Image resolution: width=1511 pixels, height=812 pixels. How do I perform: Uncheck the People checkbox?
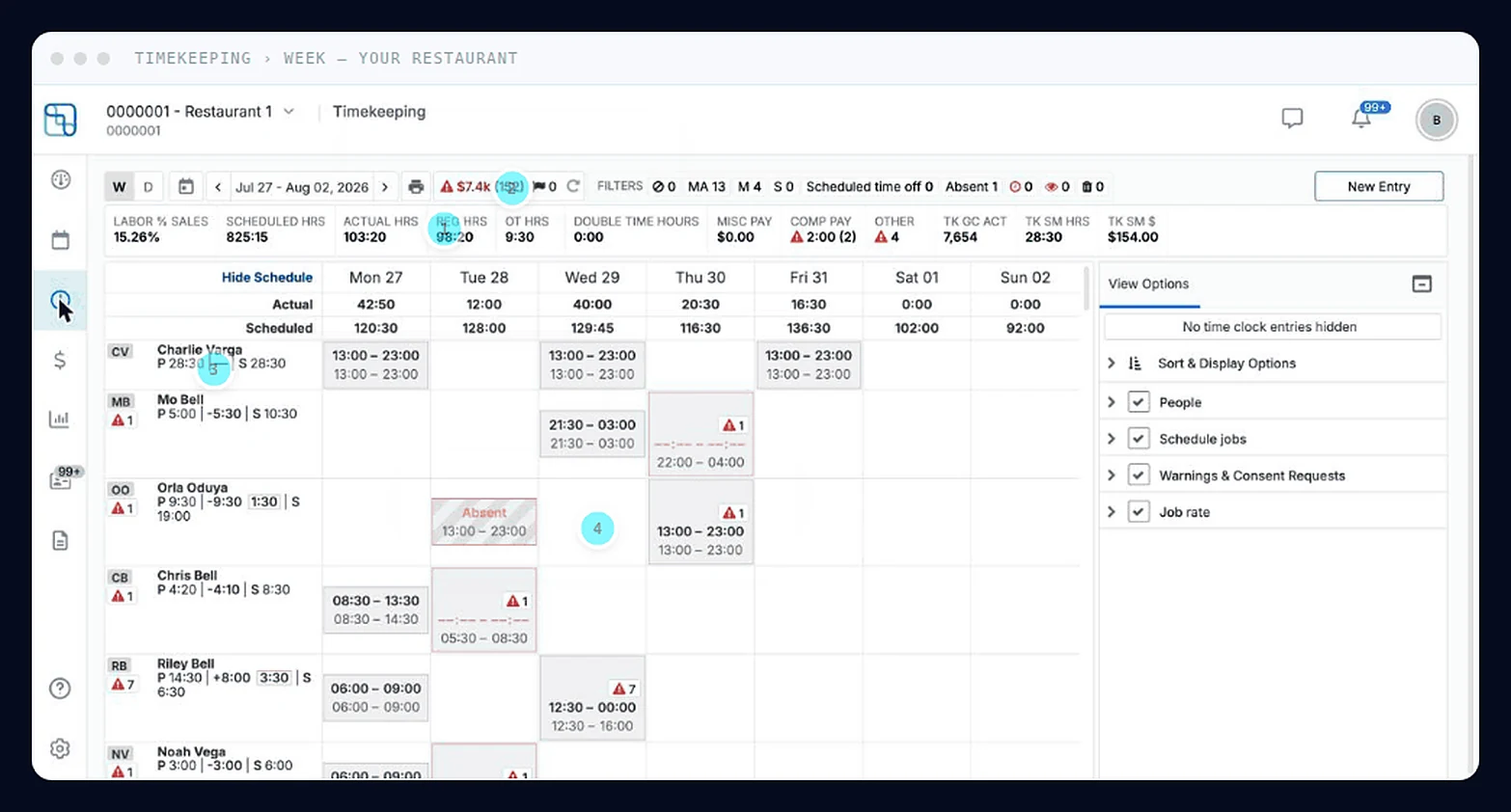click(x=1139, y=402)
